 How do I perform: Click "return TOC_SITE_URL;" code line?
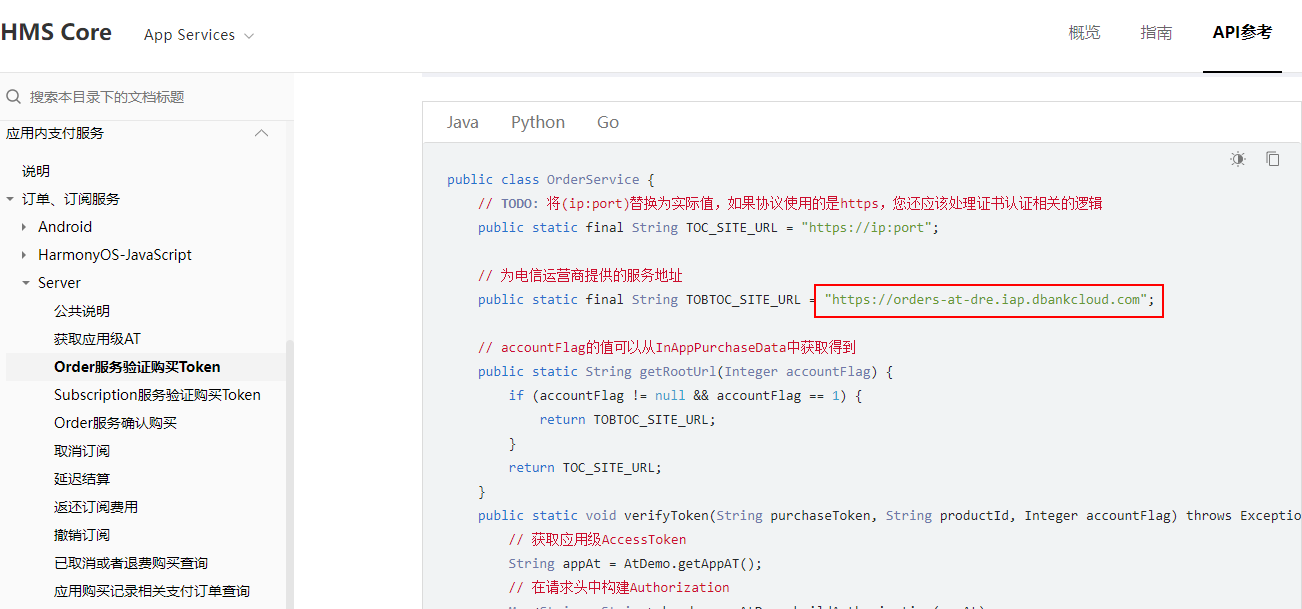click(x=585, y=467)
